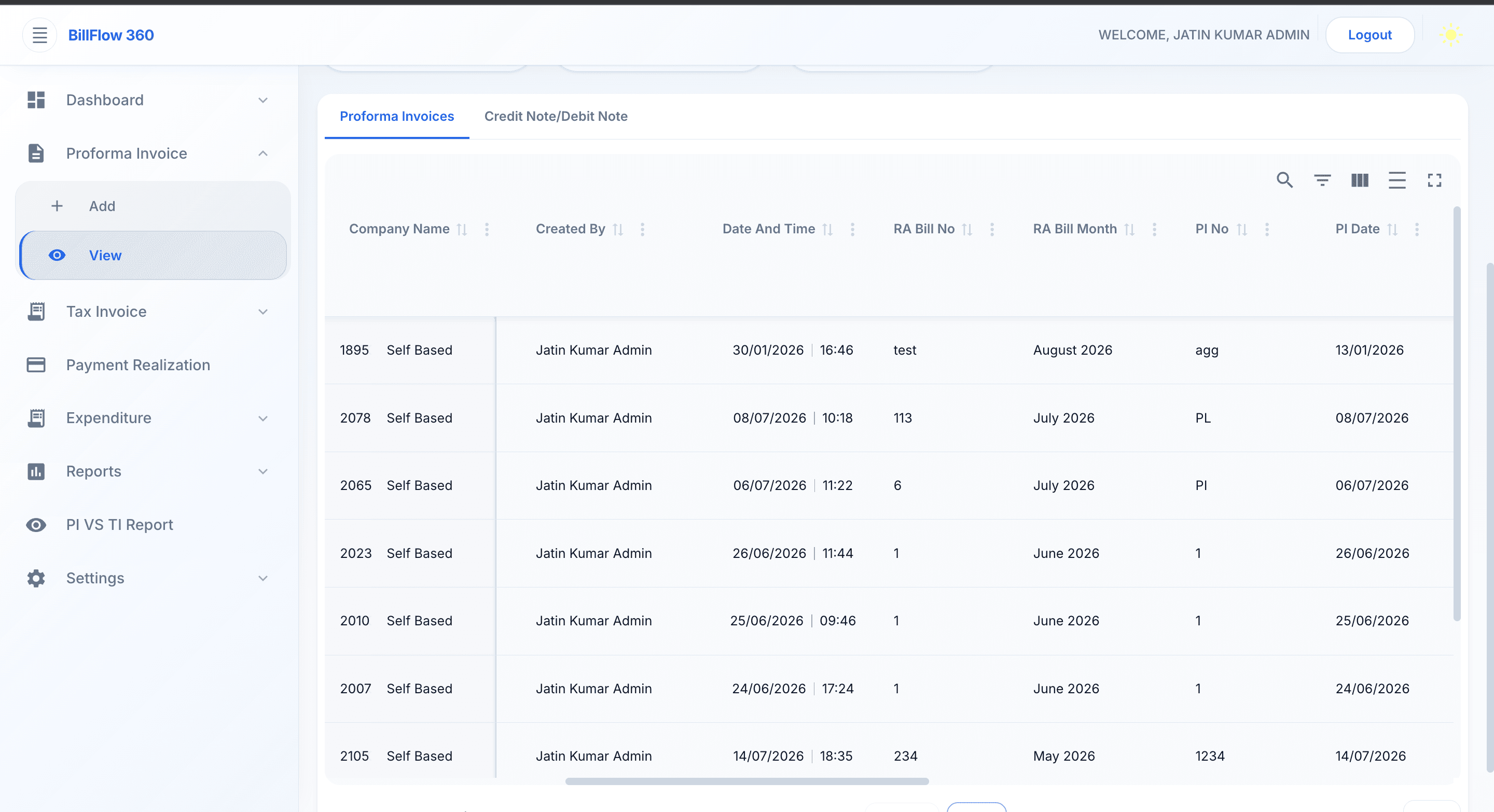The height and width of the screenshot is (812, 1494).
Task: Click the eye icon beside View
Action: [x=57, y=255]
